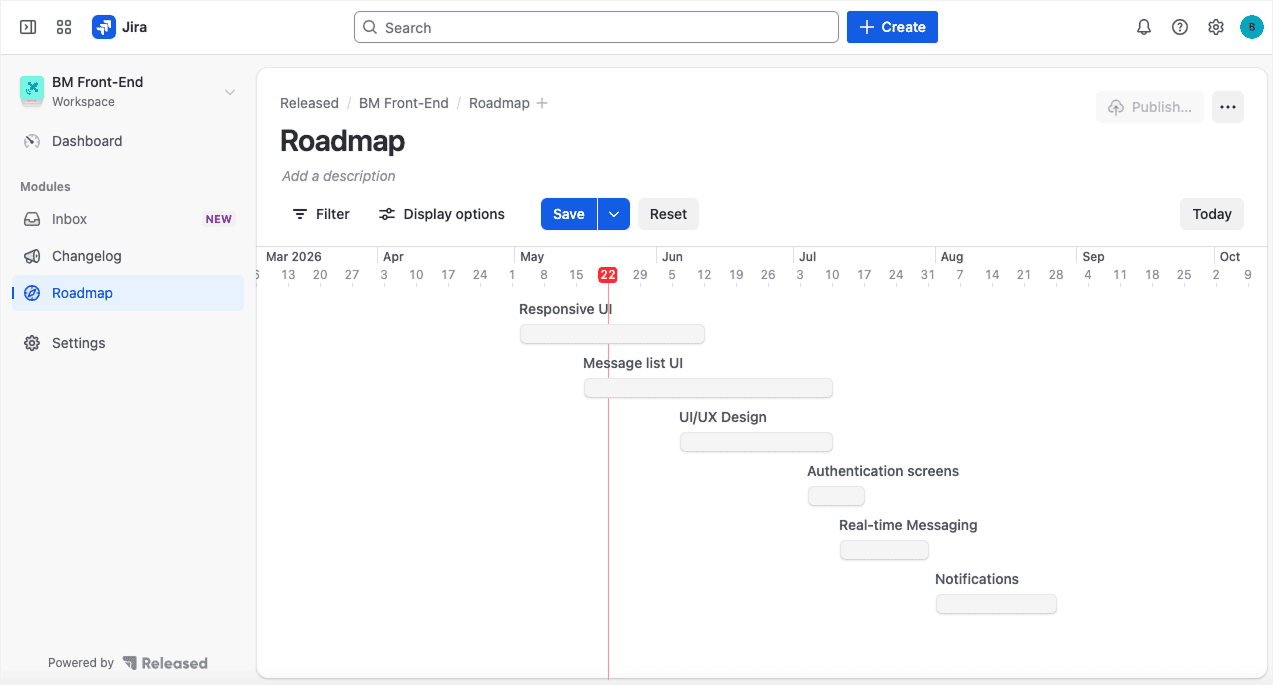Click the Aug month header
The height and width of the screenshot is (685, 1273).
pyautogui.click(x=952, y=257)
